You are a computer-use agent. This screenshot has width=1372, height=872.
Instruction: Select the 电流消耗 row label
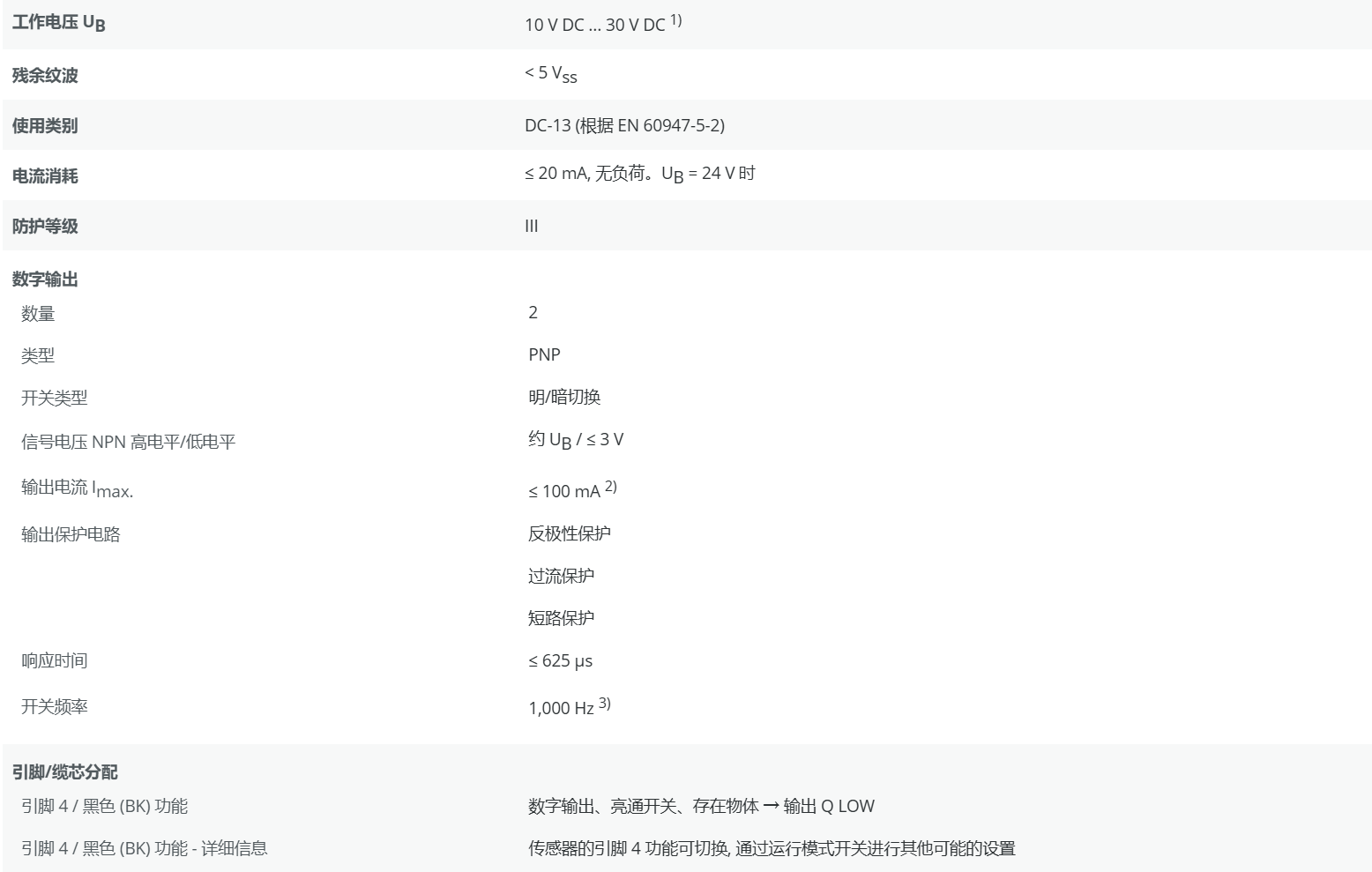pyautogui.click(x=45, y=175)
